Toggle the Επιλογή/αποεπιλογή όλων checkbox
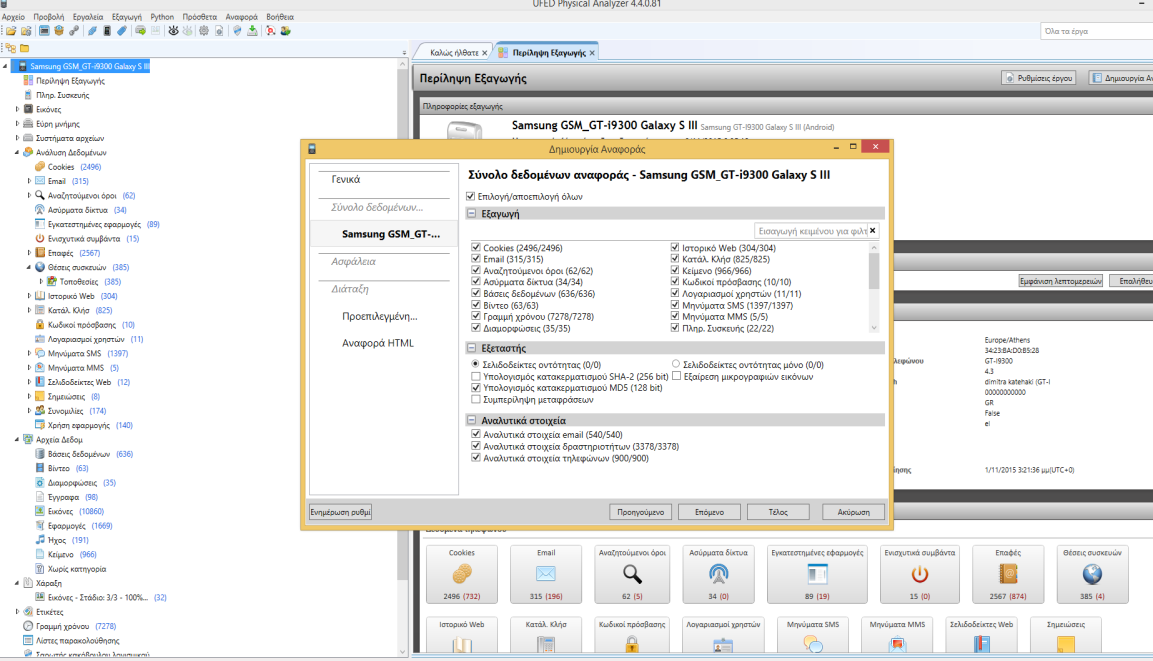 (471, 196)
